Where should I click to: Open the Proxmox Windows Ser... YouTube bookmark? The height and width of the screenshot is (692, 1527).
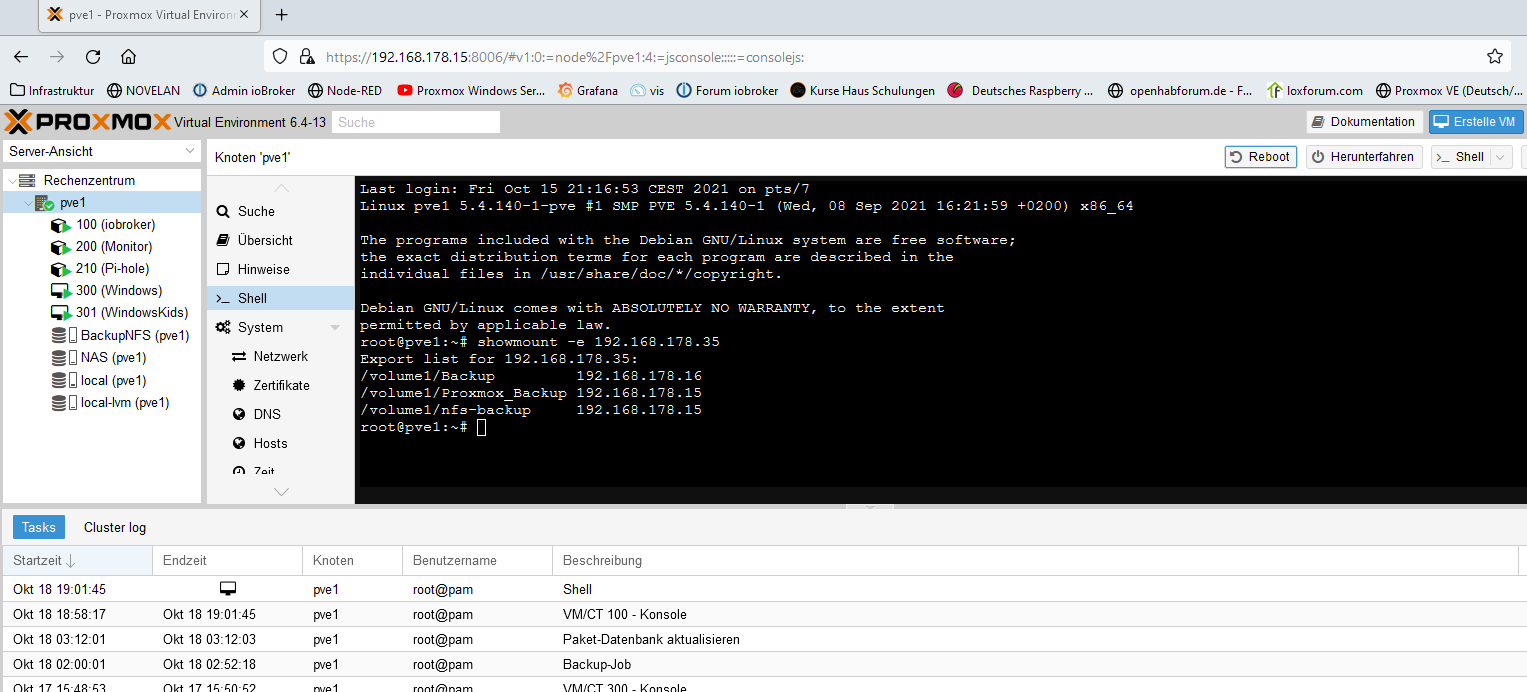coord(471,90)
